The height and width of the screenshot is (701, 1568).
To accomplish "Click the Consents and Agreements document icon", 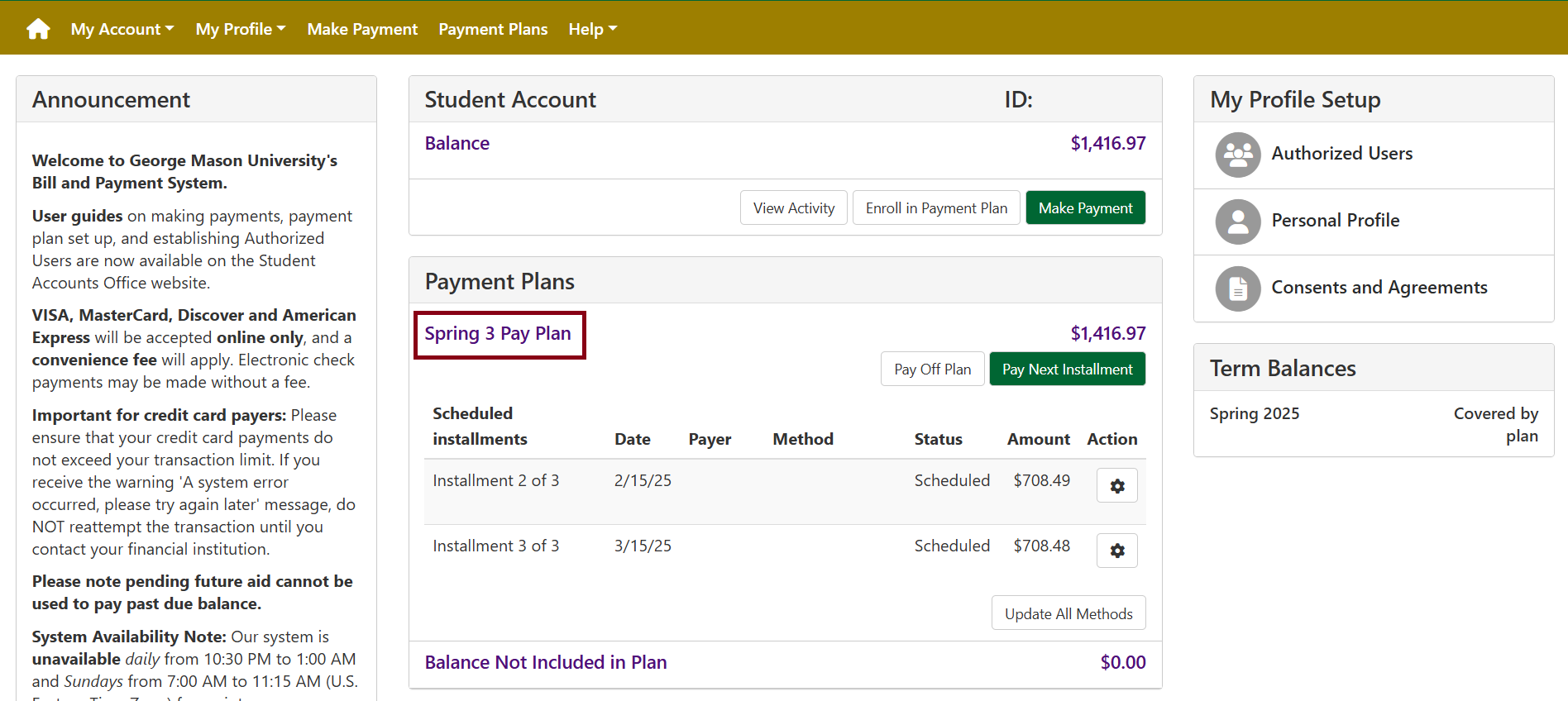I will click(x=1237, y=289).
